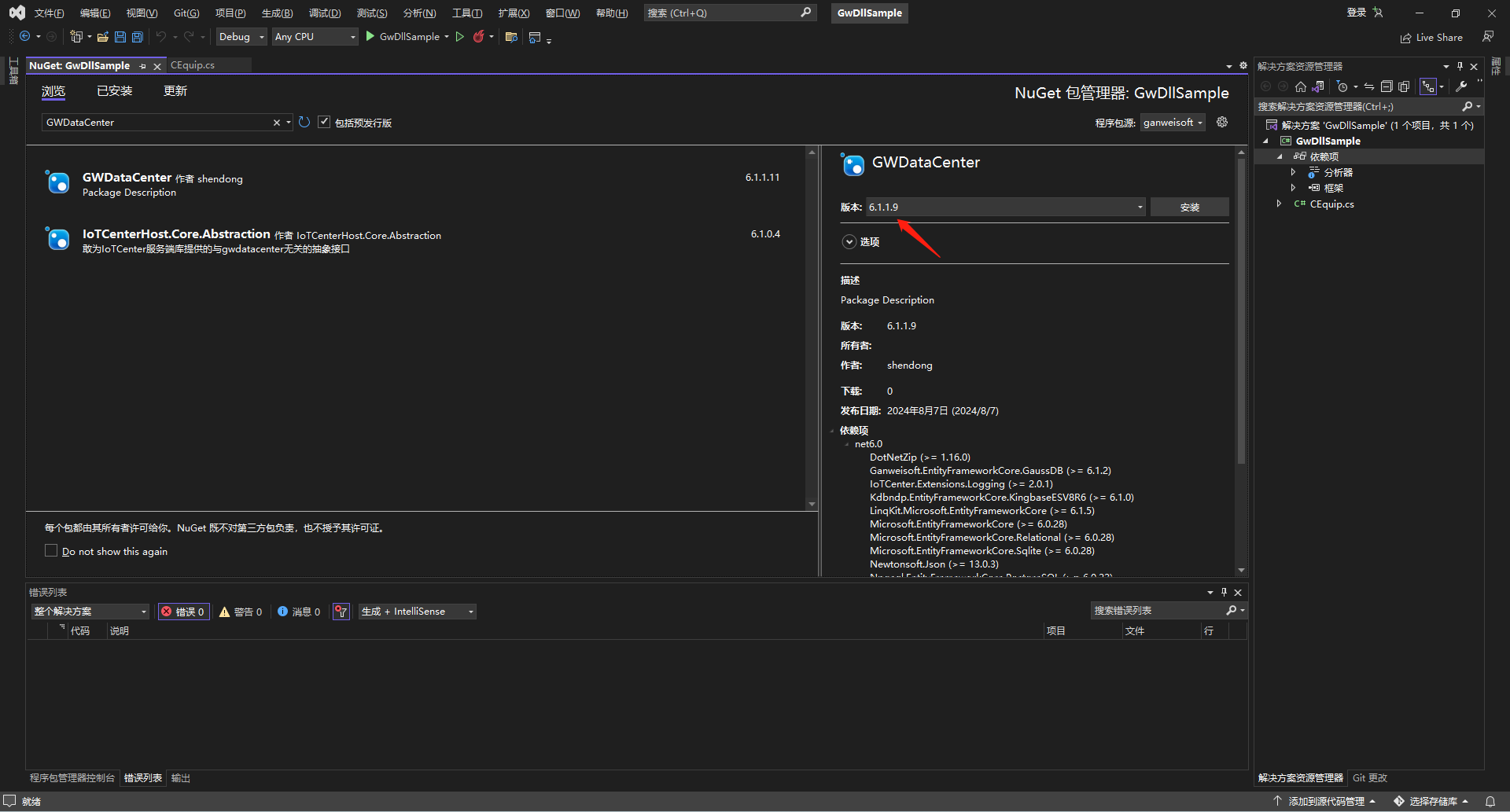The width and height of the screenshot is (1510, 812).
Task: Uncheck the include prerelease checkbox
Action: pos(324,123)
